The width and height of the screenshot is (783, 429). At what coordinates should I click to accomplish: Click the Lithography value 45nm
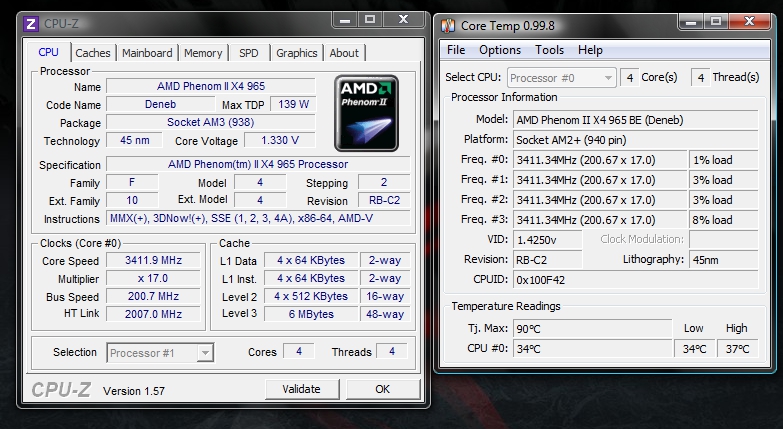point(724,260)
